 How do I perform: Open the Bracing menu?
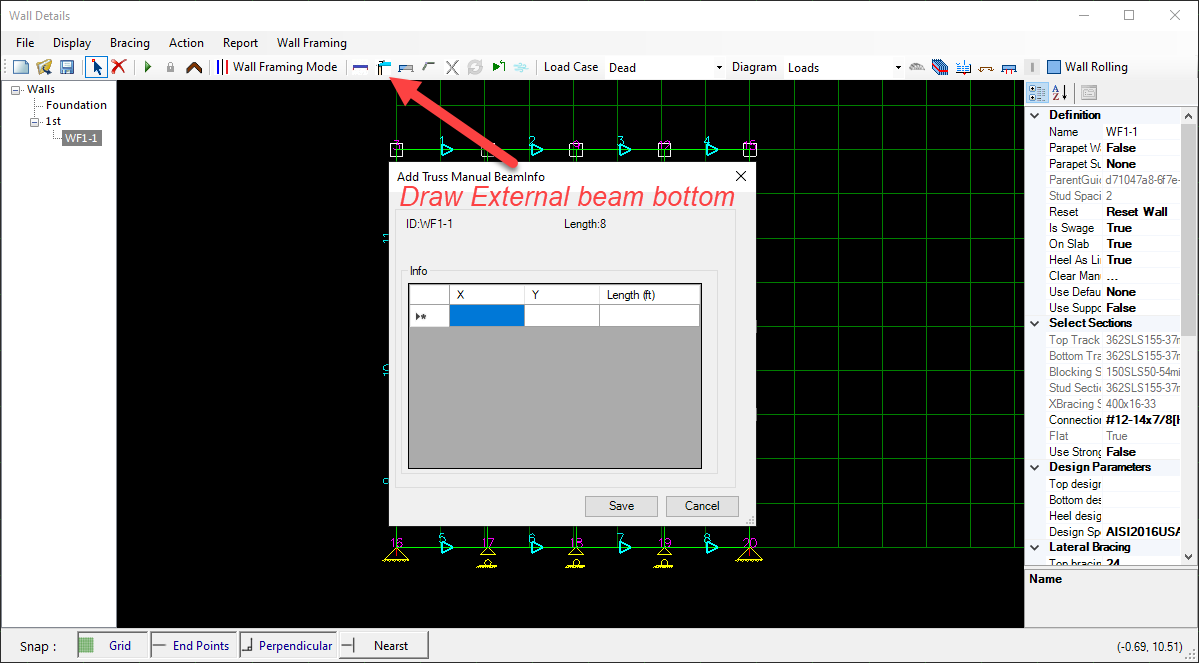130,43
